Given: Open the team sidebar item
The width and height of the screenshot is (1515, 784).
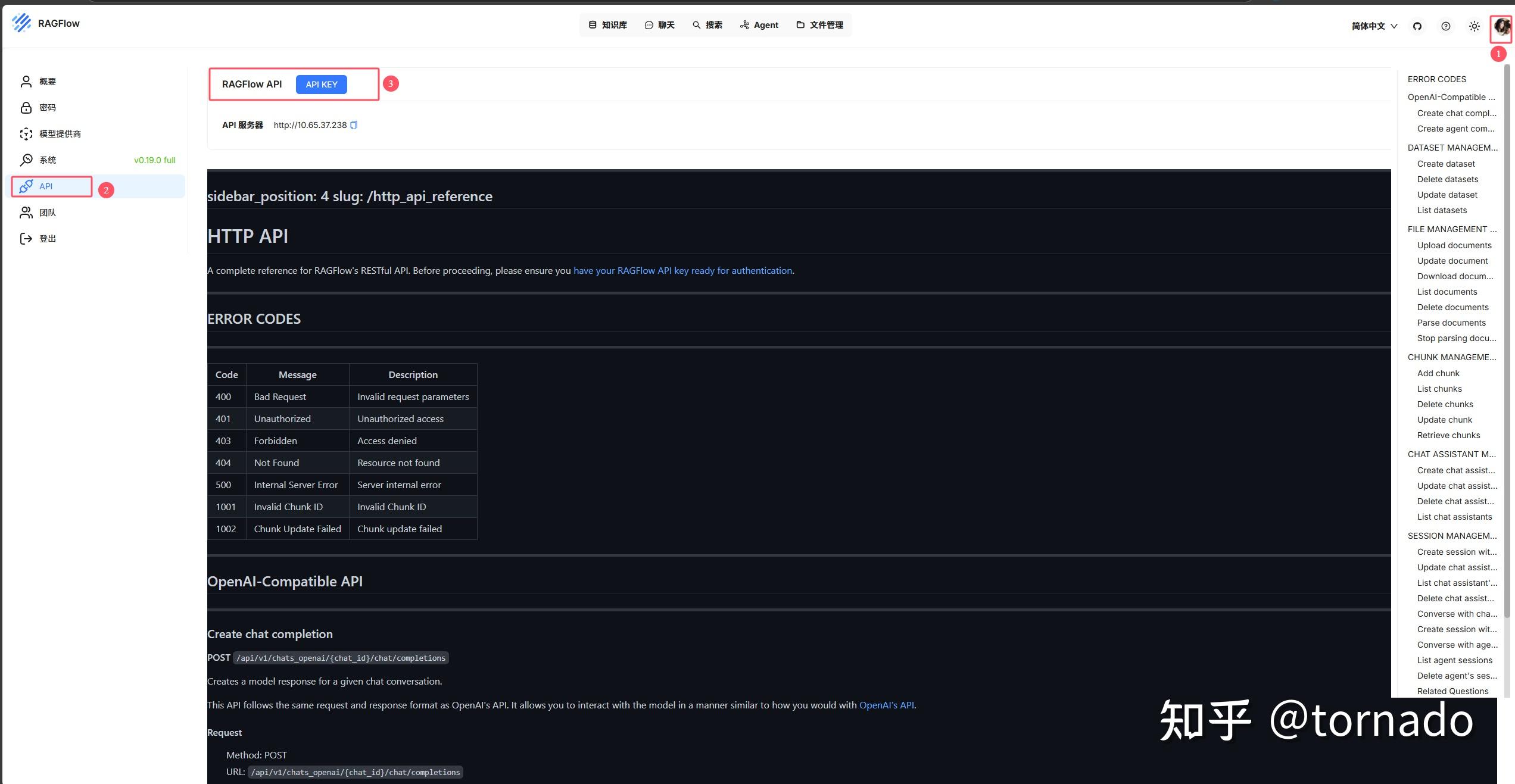Looking at the screenshot, I should click(x=47, y=213).
